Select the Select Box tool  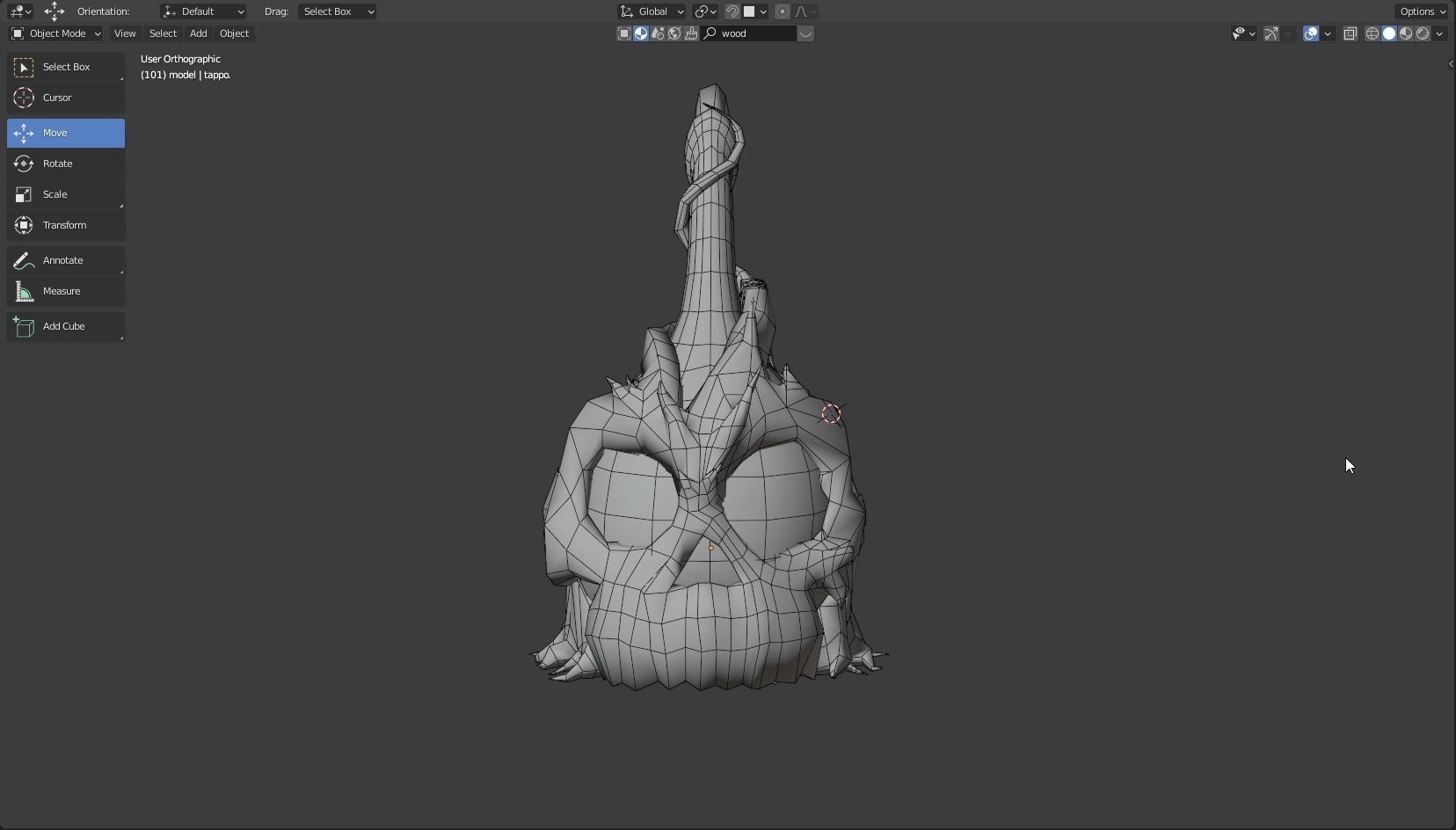point(66,67)
